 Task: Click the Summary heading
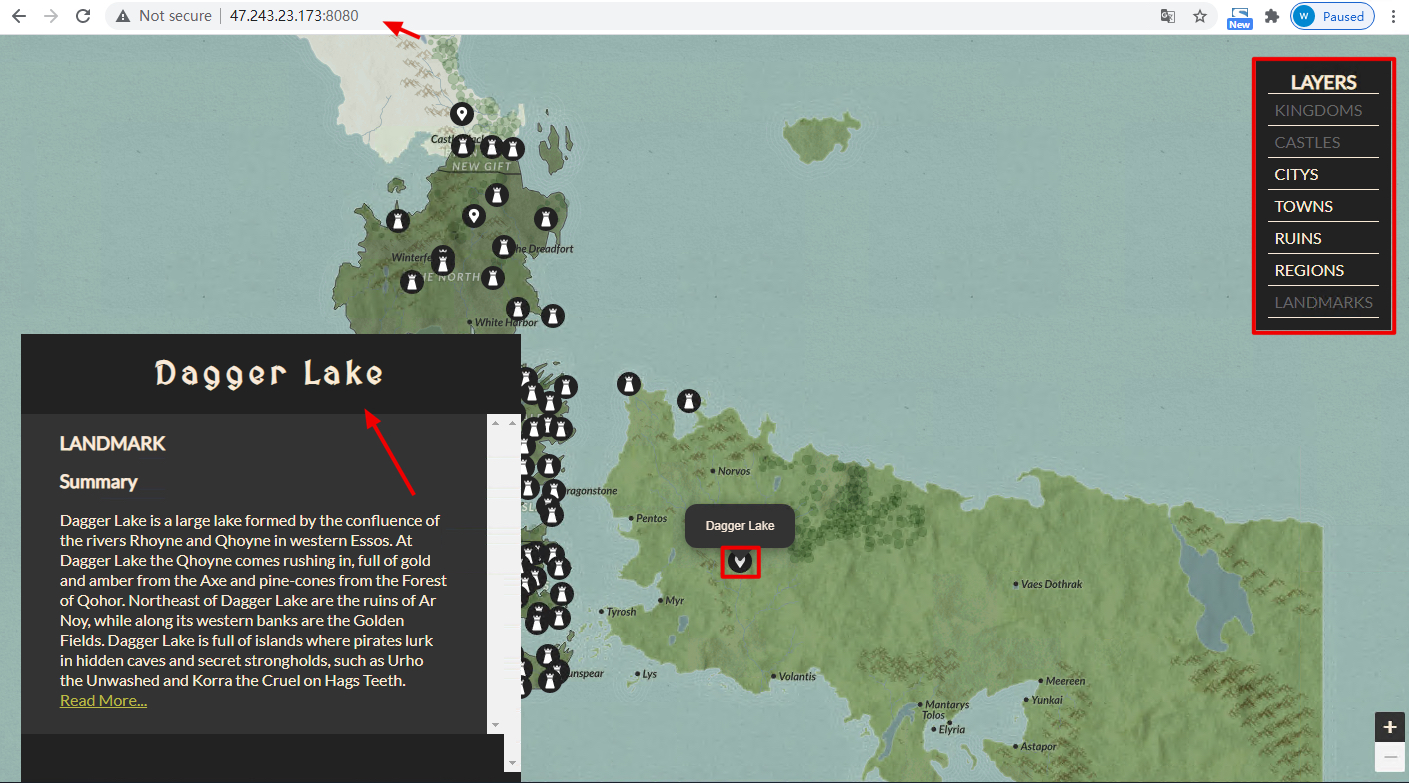(x=98, y=481)
